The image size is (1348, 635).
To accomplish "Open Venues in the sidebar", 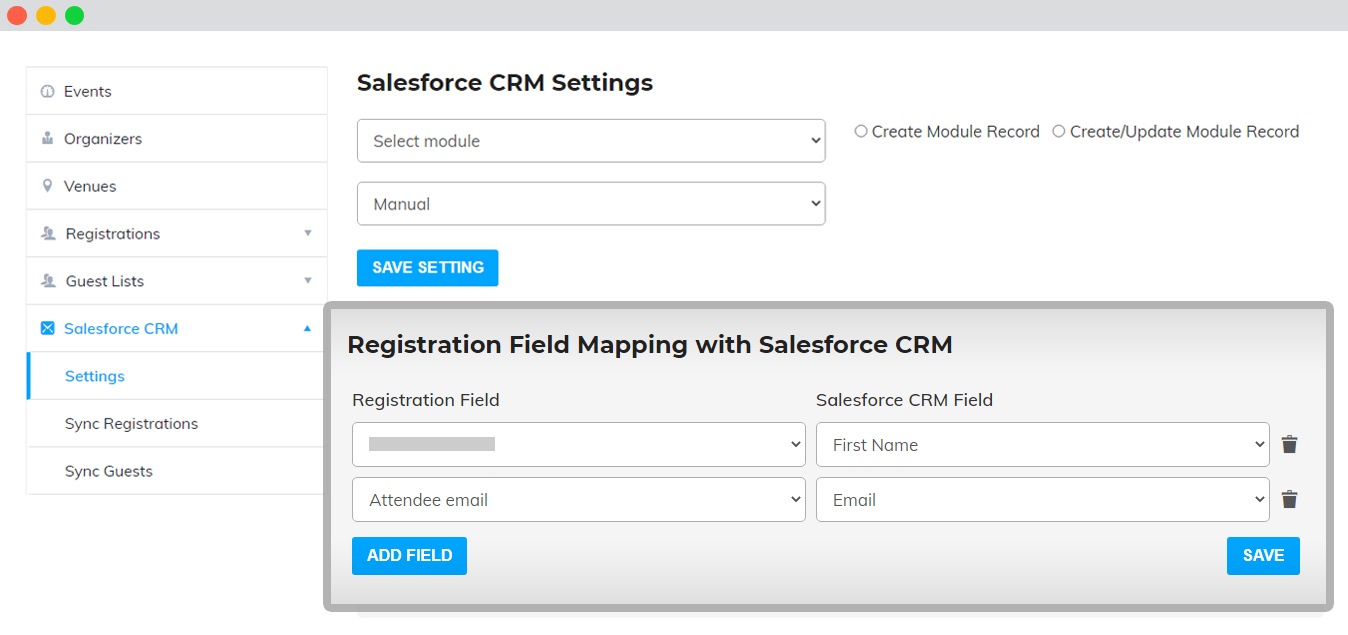I will pos(177,186).
